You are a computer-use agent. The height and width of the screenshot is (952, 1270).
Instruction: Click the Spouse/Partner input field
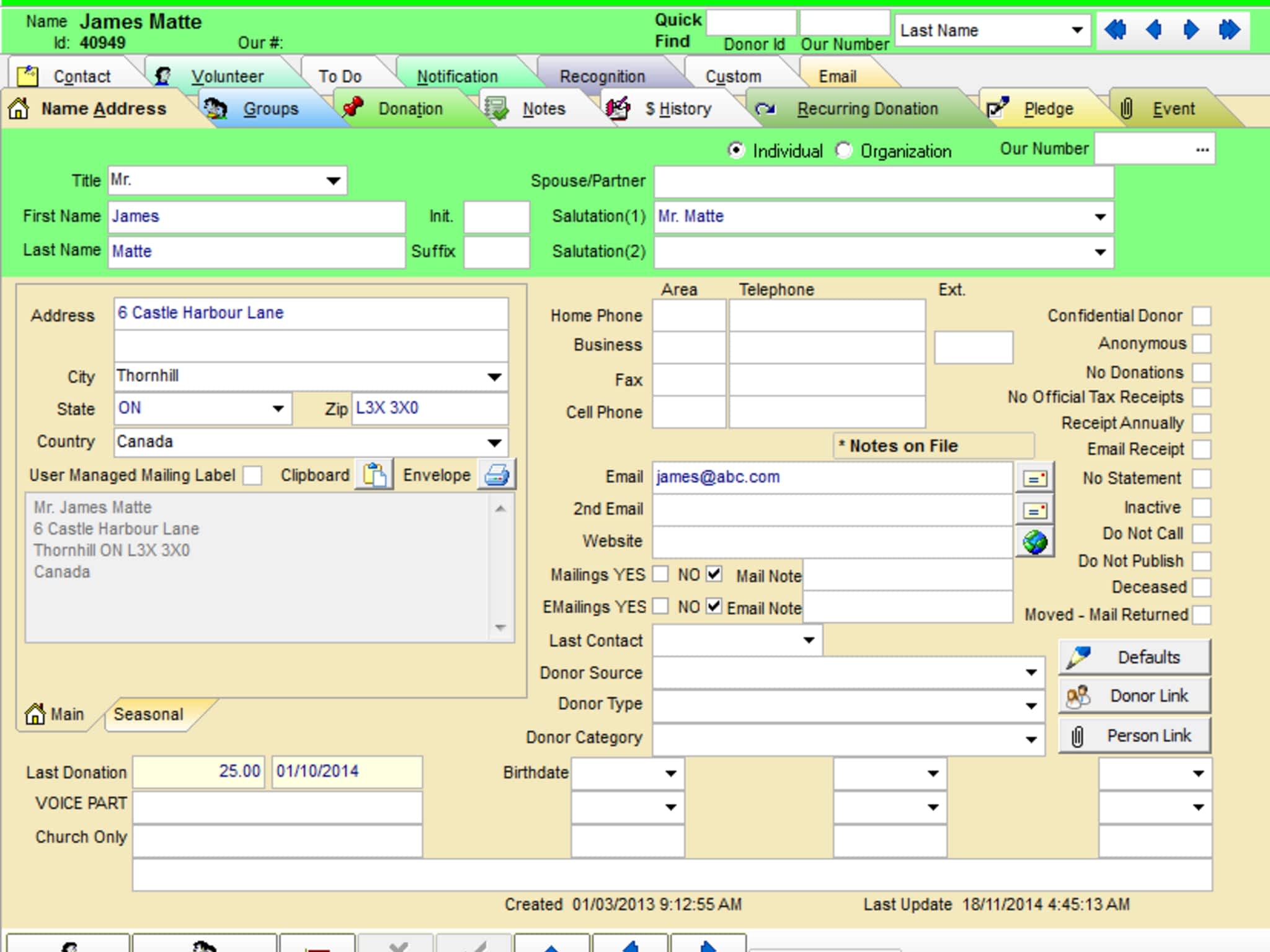[x=884, y=182]
